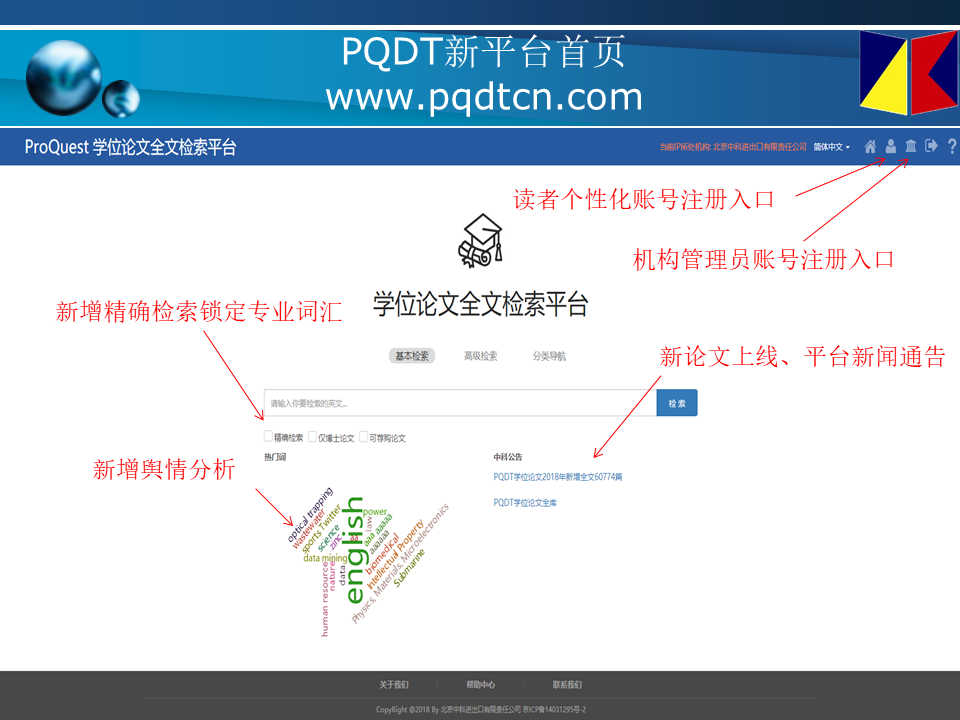The height and width of the screenshot is (720, 960).
Task: Open the PQDT学位论文全库 link
Action: coord(525,503)
